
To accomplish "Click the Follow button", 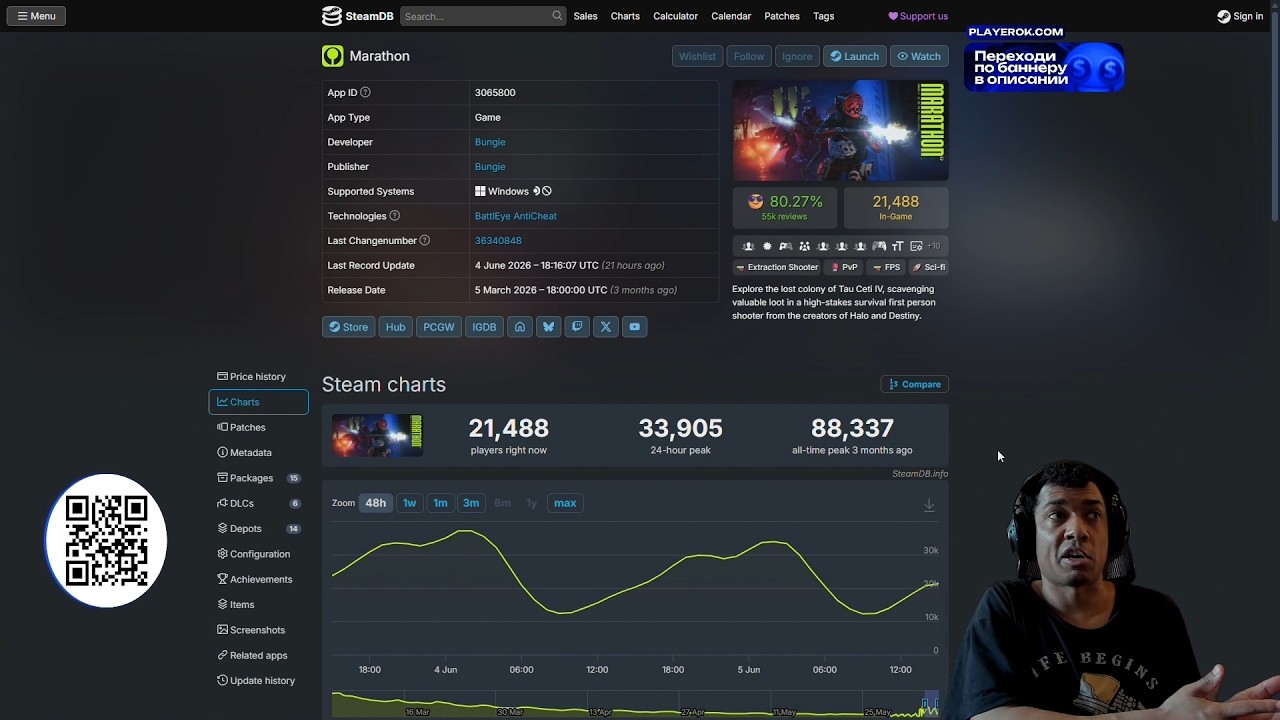I will coord(748,56).
